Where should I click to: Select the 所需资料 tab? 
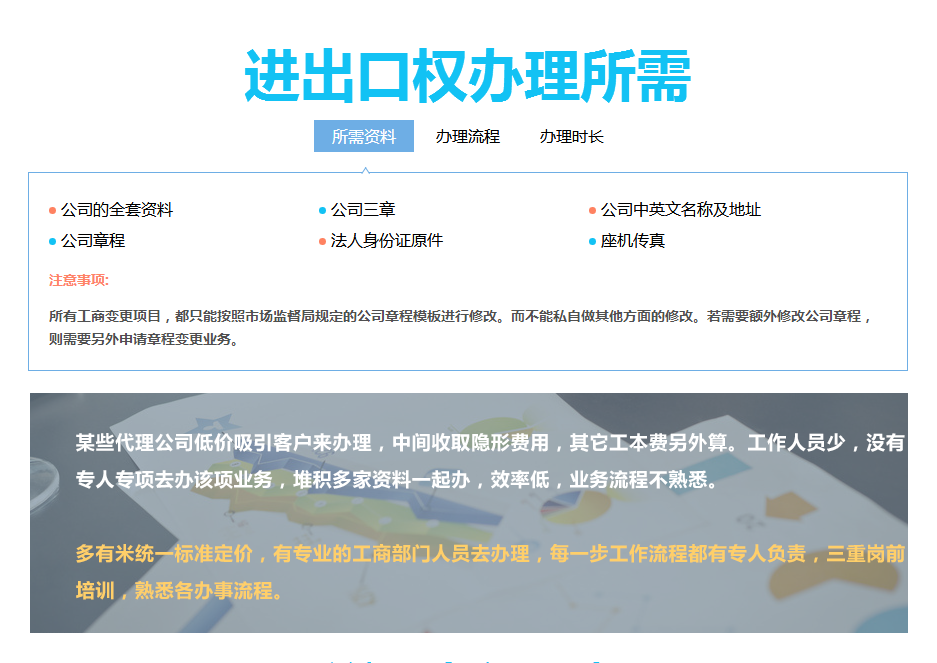(x=363, y=136)
